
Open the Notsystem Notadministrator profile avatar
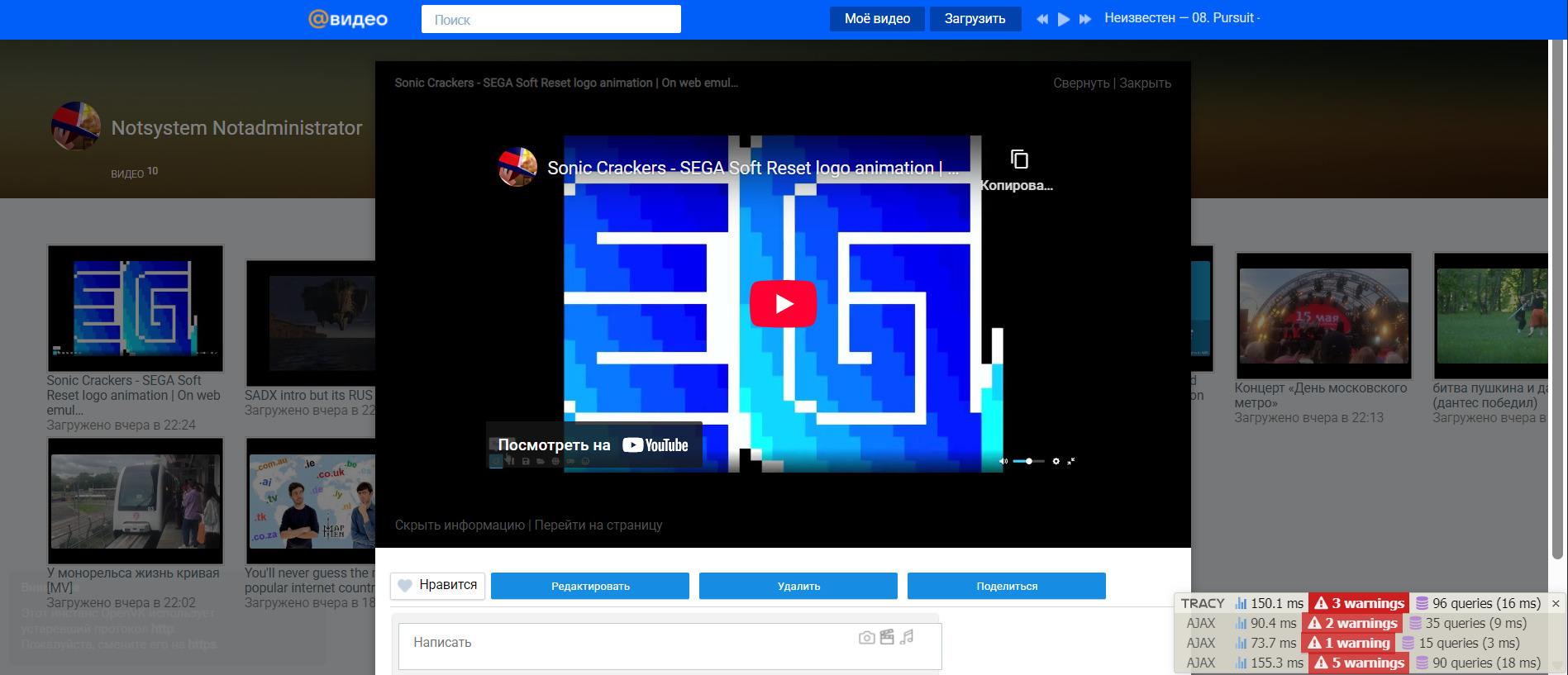pos(76,126)
